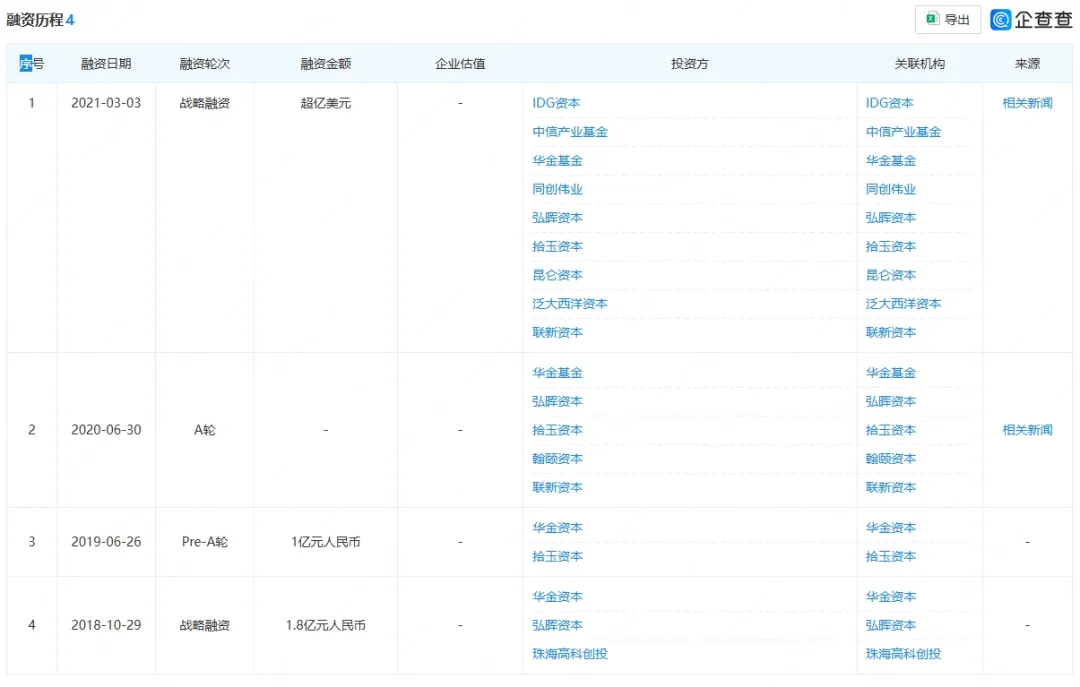Click 联新资本 investor in the A轮 row
This screenshot has width=1080, height=687.
pyautogui.click(x=557, y=488)
